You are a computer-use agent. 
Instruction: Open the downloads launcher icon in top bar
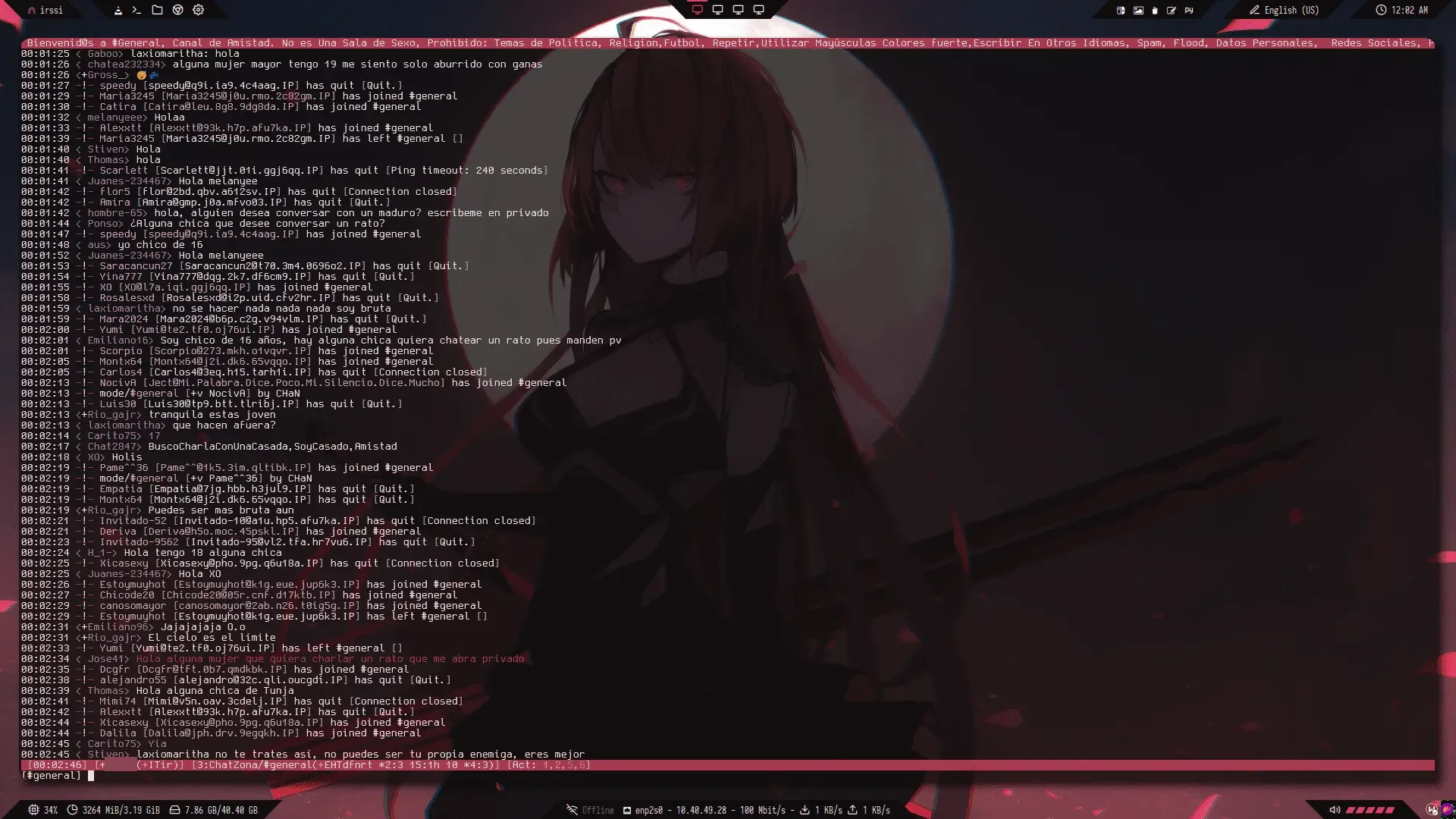click(118, 10)
